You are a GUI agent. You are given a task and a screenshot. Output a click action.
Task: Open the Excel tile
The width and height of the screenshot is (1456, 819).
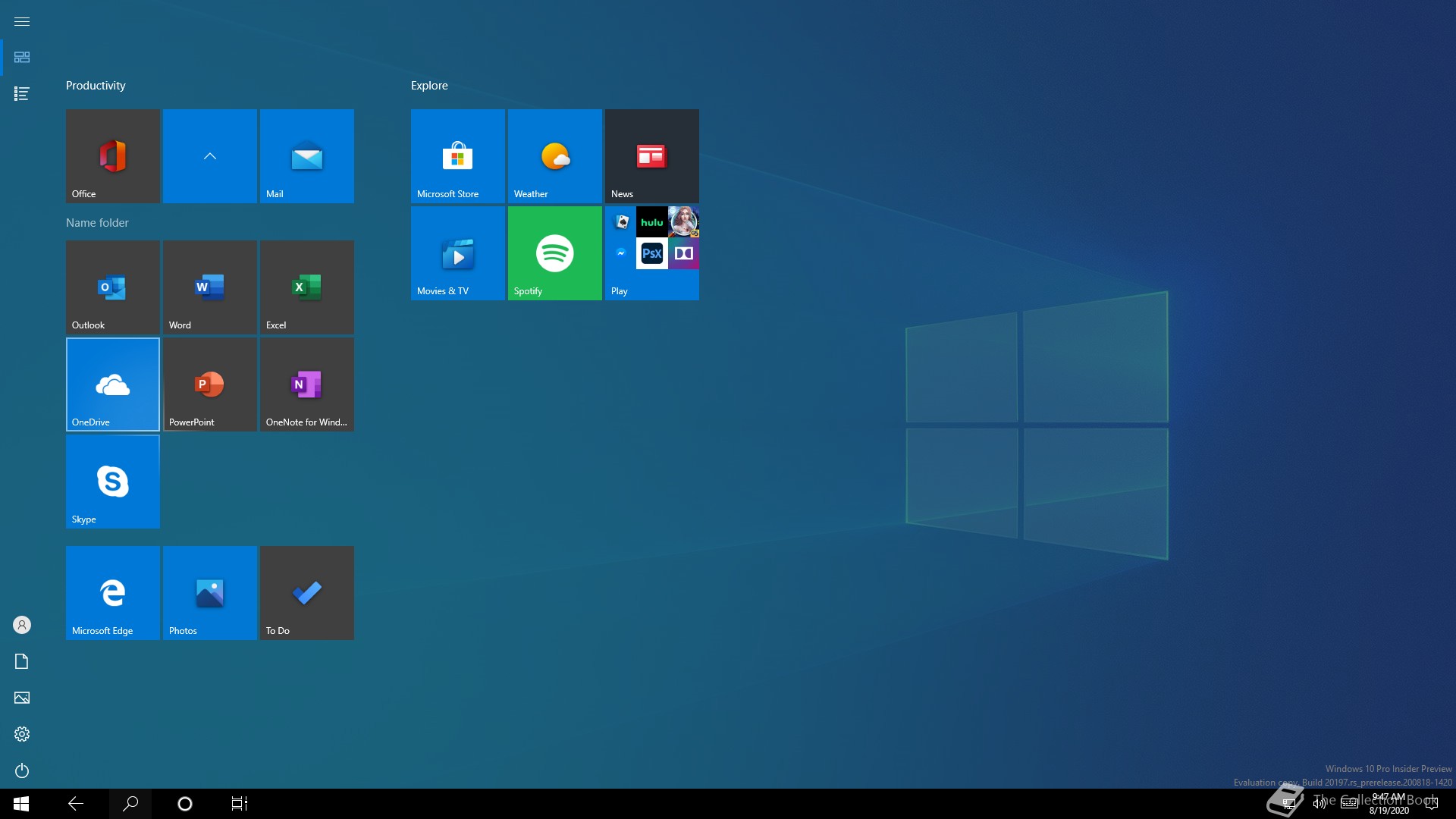(306, 287)
